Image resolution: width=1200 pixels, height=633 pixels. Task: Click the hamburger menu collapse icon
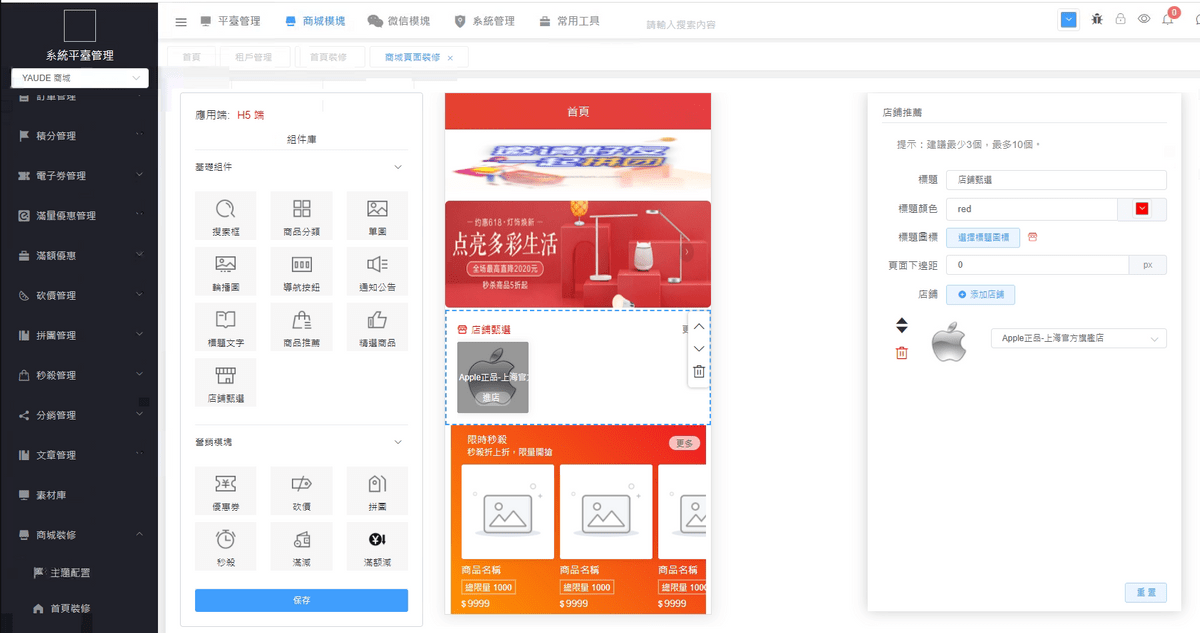tap(181, 21)
